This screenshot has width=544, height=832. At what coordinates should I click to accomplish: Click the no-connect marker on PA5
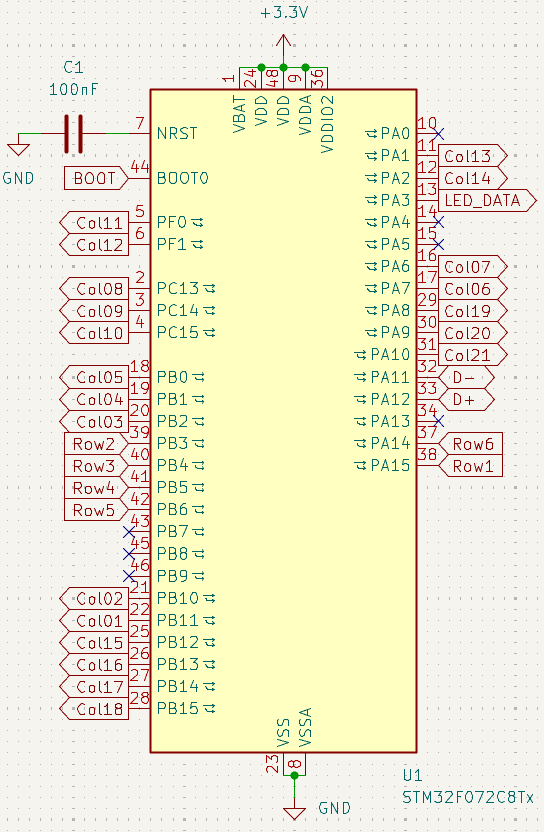click(438, 244)
